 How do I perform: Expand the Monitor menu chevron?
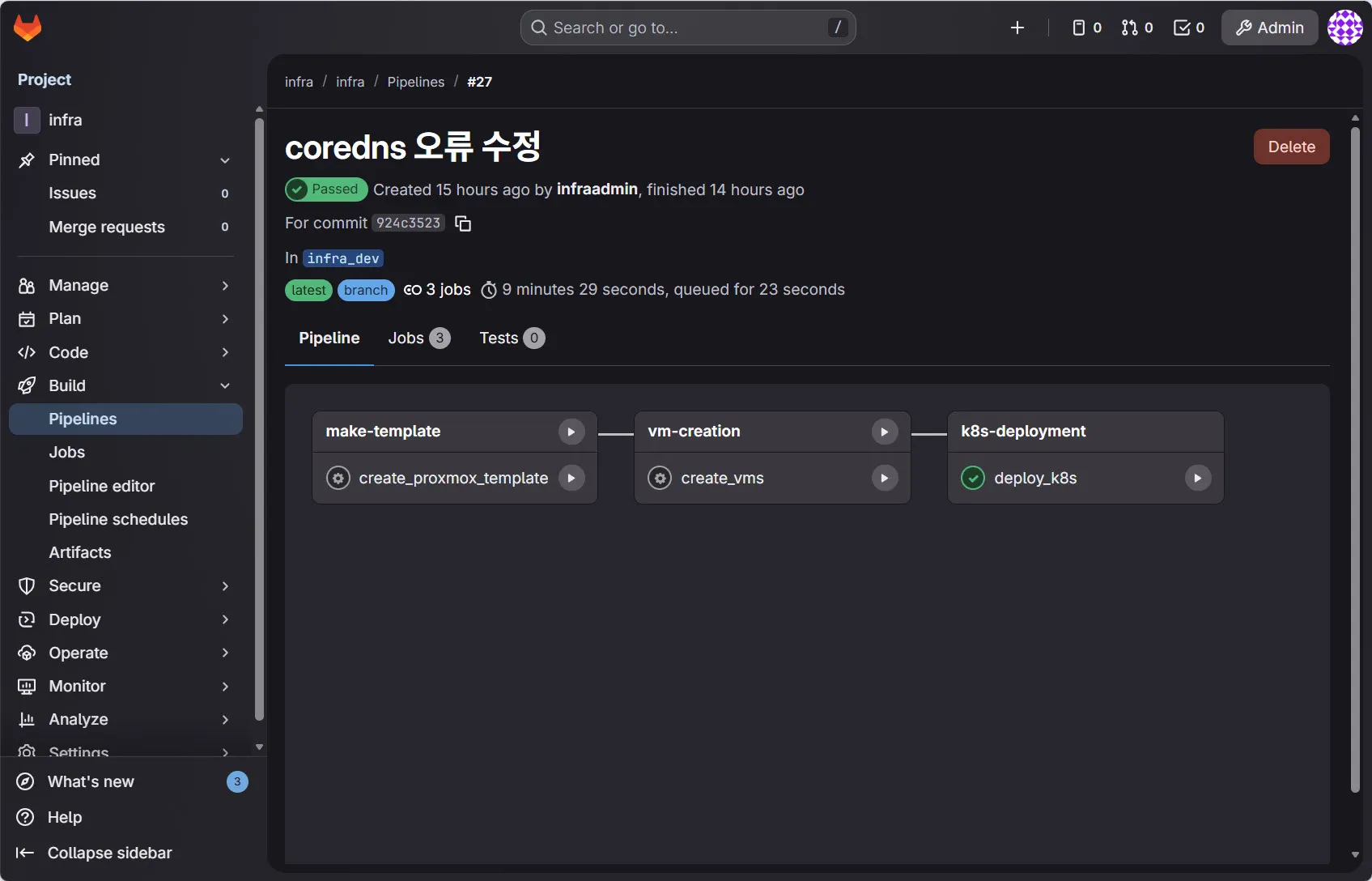click(x=225, y=687)
